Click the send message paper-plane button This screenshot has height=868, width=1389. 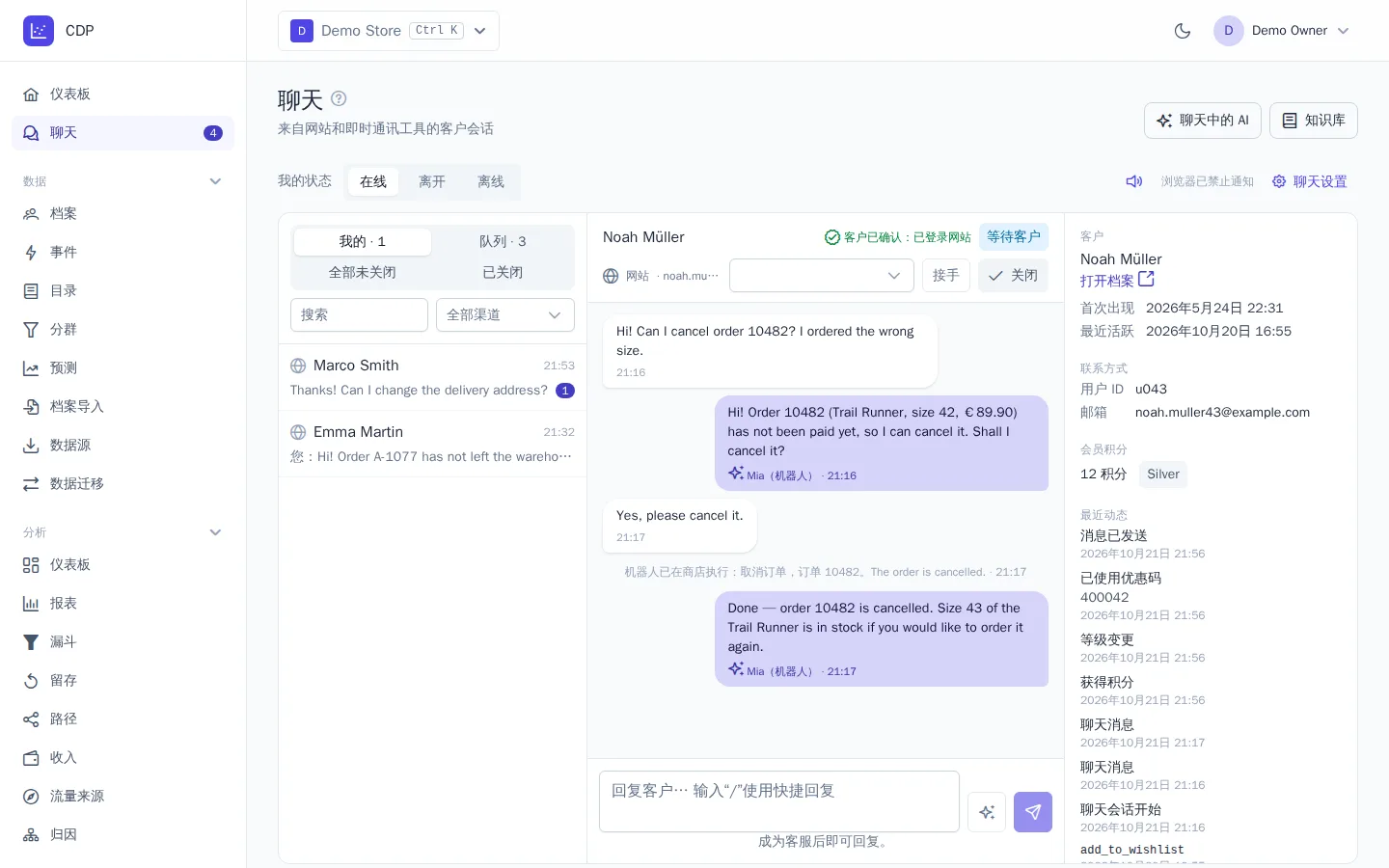coord(1033,812)
